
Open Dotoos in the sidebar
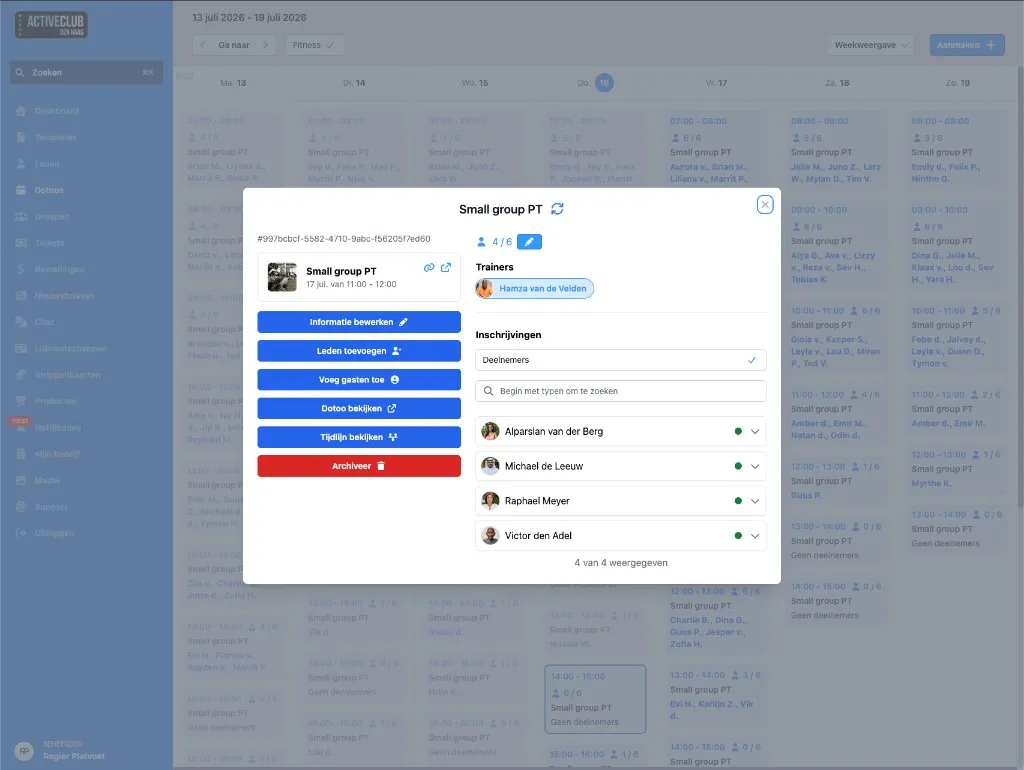point(49,190)
